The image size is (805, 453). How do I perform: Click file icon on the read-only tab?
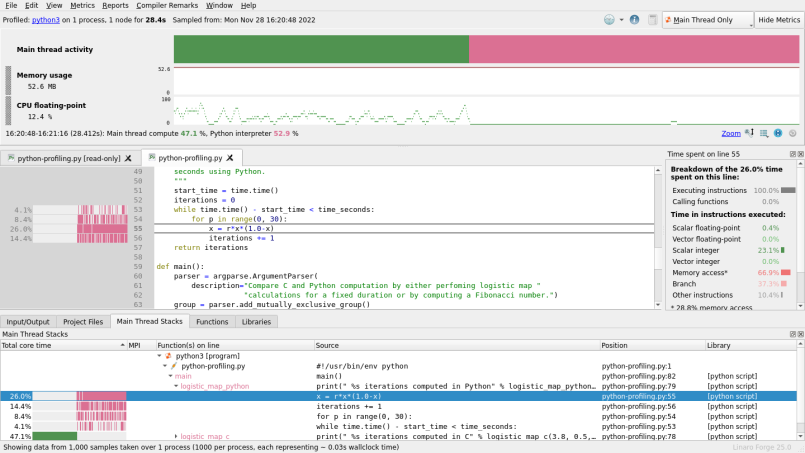[x=11, y=158]
